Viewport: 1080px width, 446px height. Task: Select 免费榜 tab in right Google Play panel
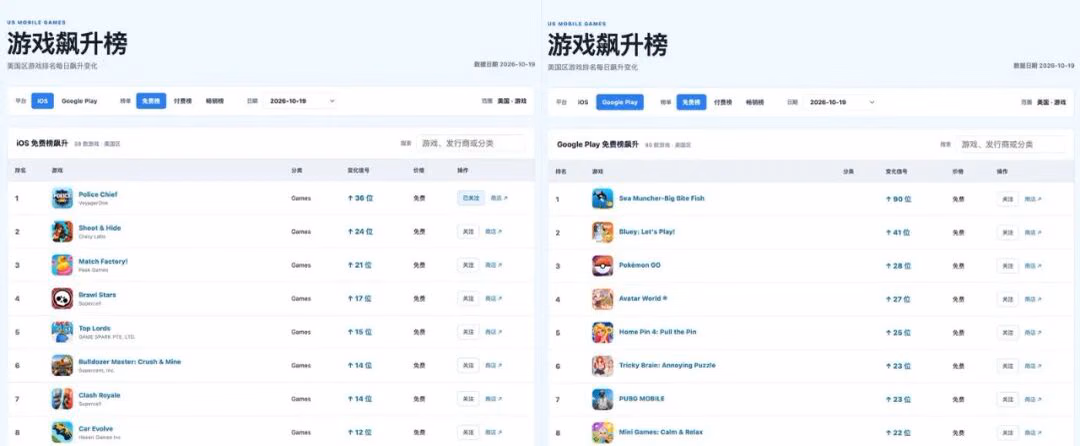point(691,102)
